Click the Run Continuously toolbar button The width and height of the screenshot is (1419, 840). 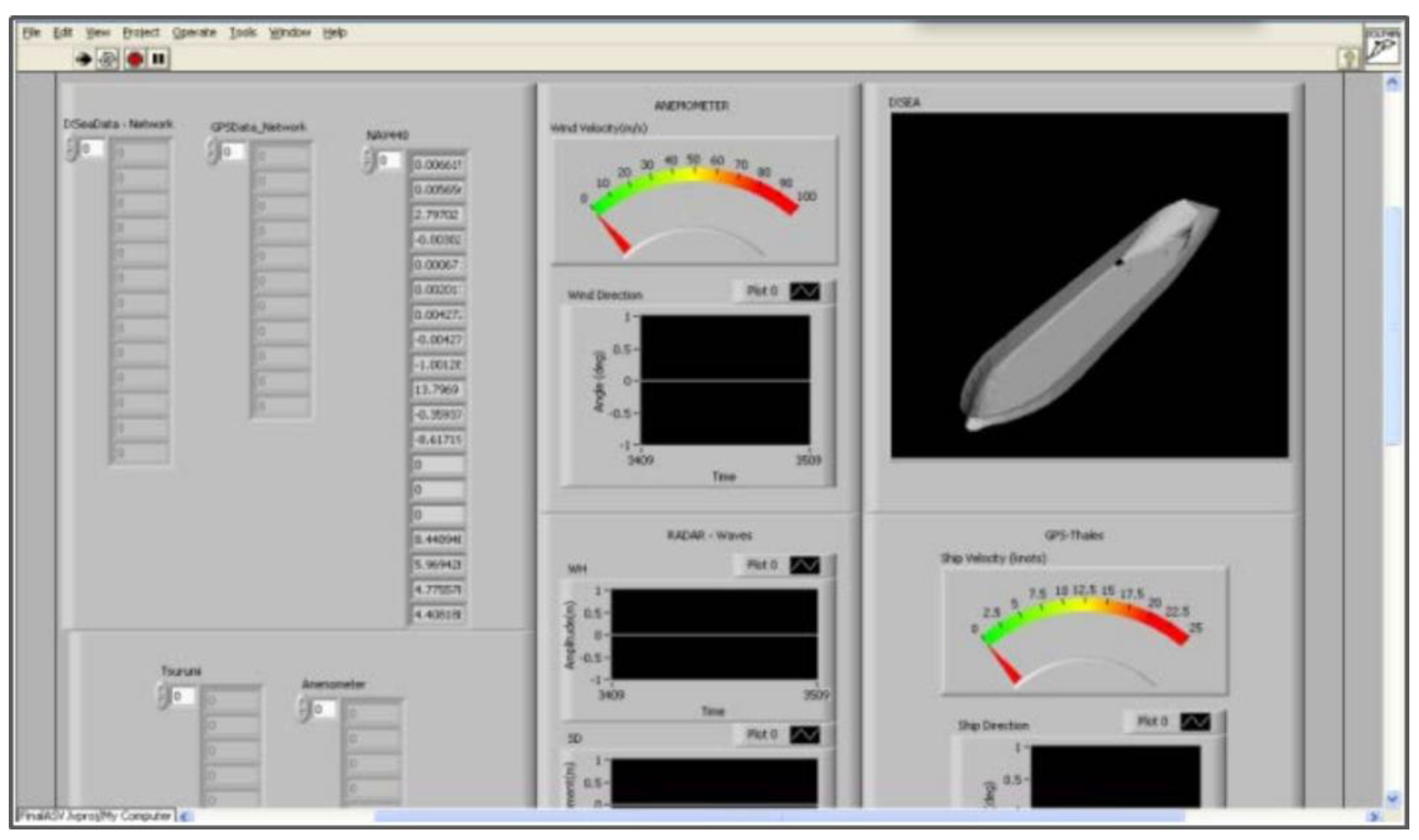pyautogui.click(x=108, y=59)
